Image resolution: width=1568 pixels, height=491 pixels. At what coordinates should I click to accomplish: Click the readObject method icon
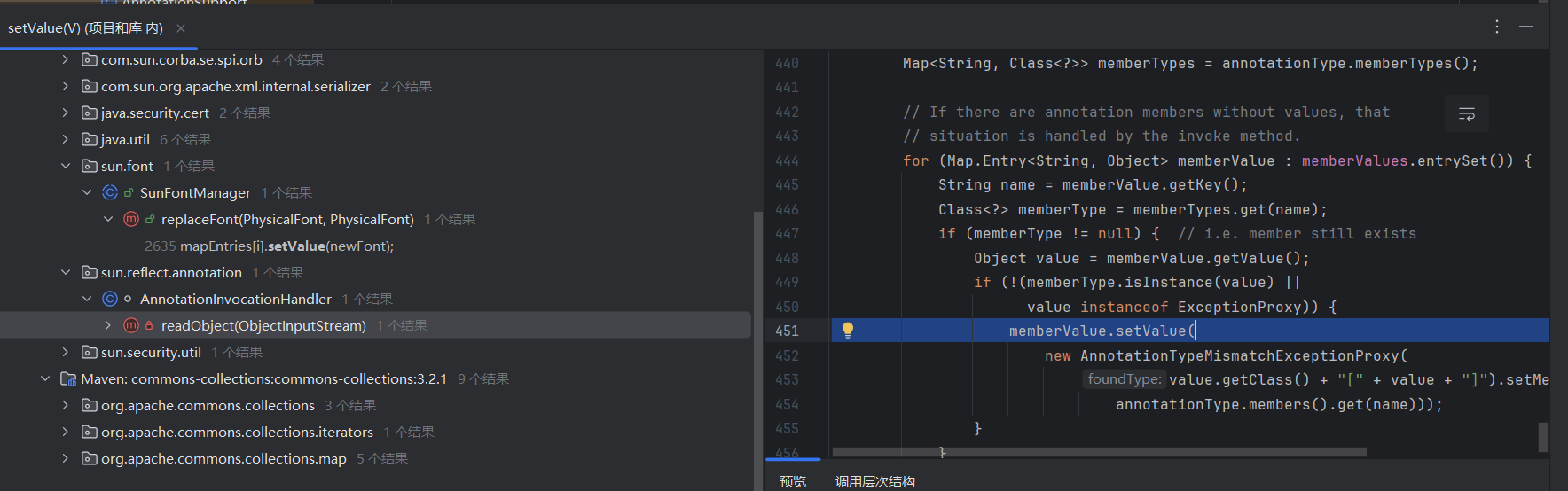pyautogui.click(x=131, y=325)
